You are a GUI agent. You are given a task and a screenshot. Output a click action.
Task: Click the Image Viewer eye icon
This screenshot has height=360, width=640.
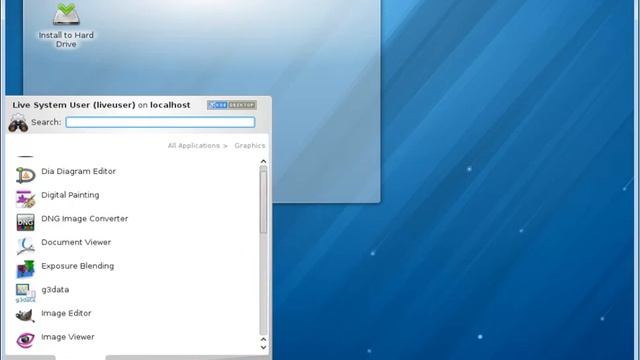25,340
